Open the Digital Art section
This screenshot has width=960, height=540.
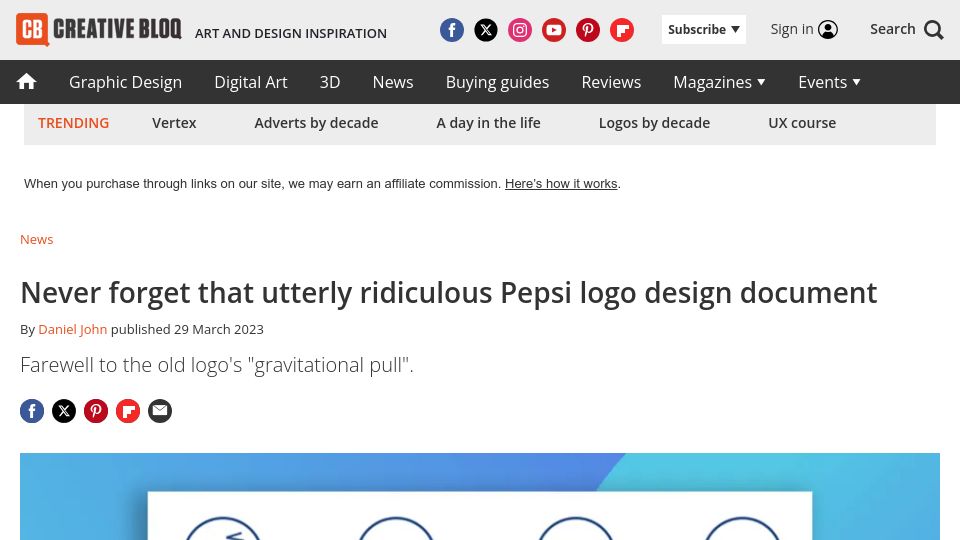tap(251, 82)
